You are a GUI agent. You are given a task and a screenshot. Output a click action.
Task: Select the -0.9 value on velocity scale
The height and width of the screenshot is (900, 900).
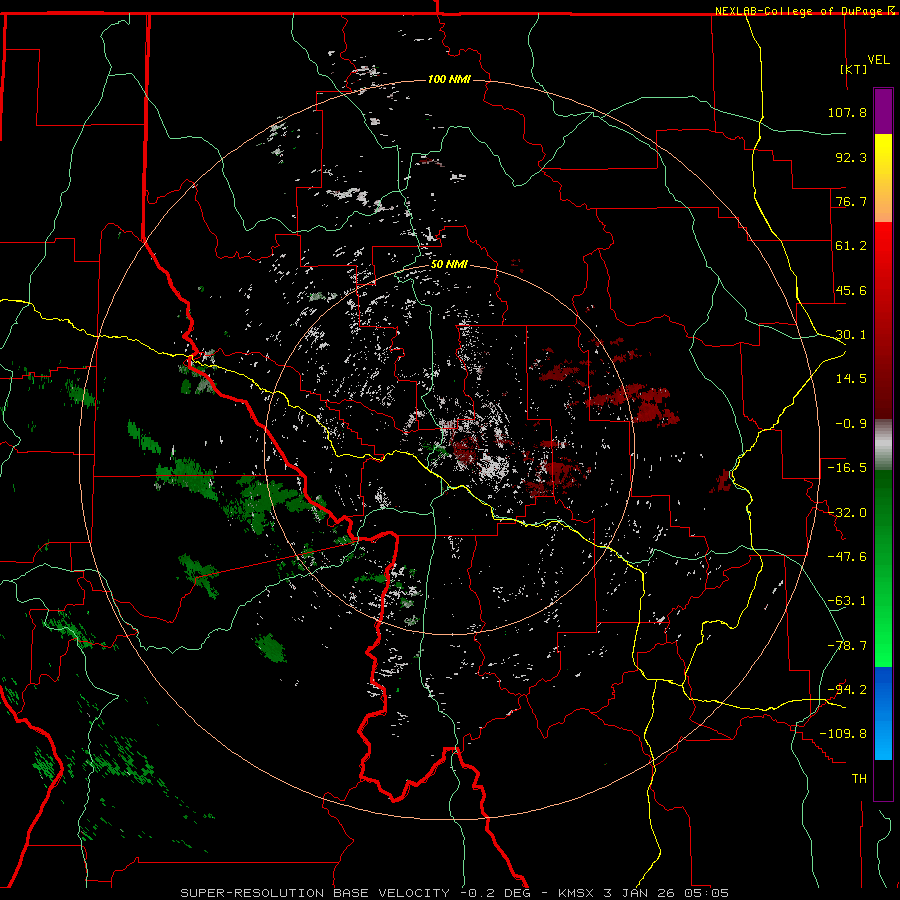point(851,424)
